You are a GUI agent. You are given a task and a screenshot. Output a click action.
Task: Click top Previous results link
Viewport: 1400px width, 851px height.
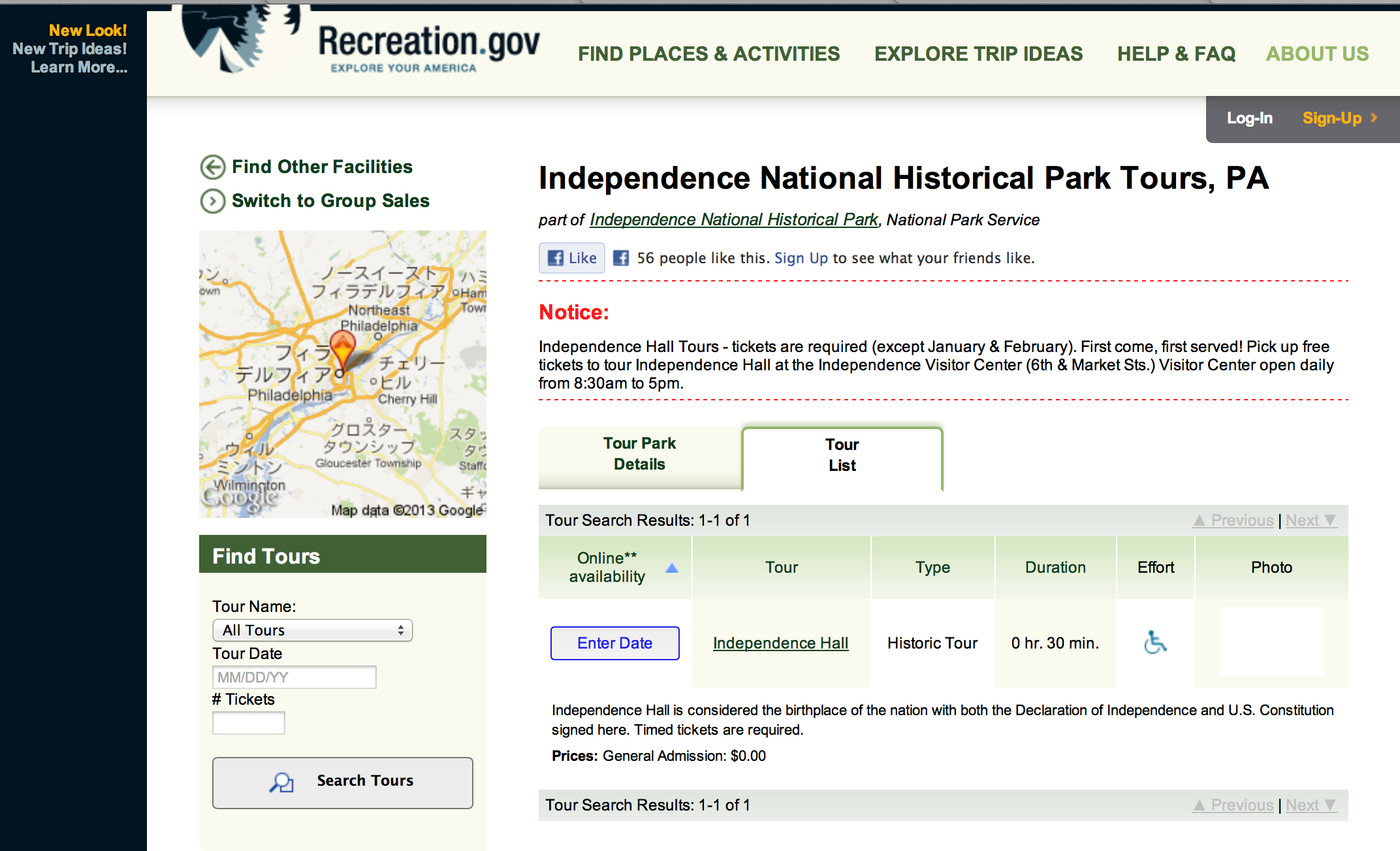(1233, 521)
